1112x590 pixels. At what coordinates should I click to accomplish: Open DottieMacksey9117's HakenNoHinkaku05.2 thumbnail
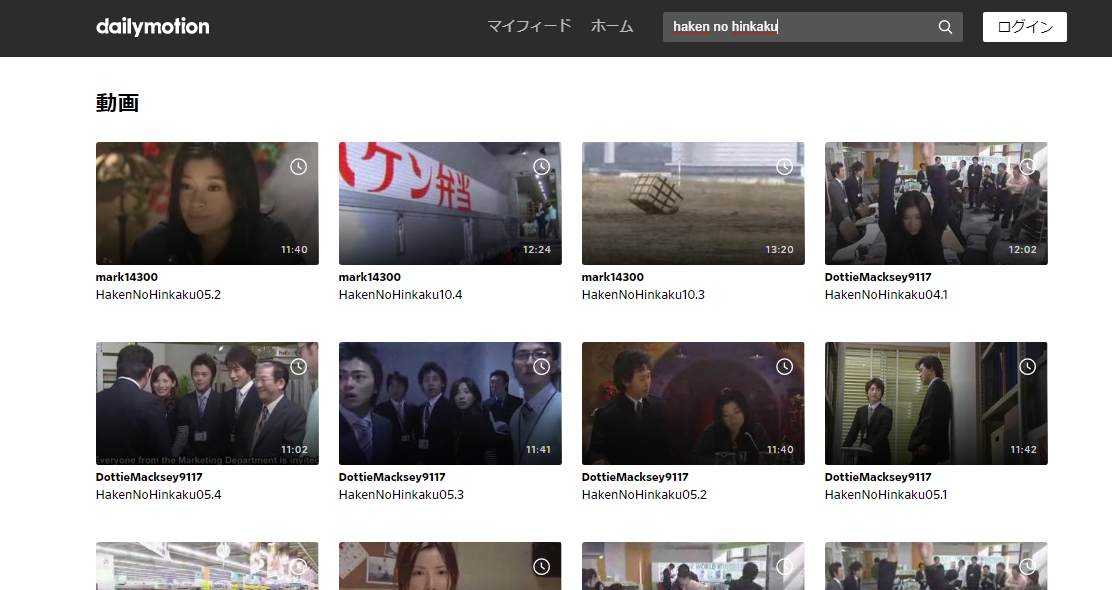(693, 403)
